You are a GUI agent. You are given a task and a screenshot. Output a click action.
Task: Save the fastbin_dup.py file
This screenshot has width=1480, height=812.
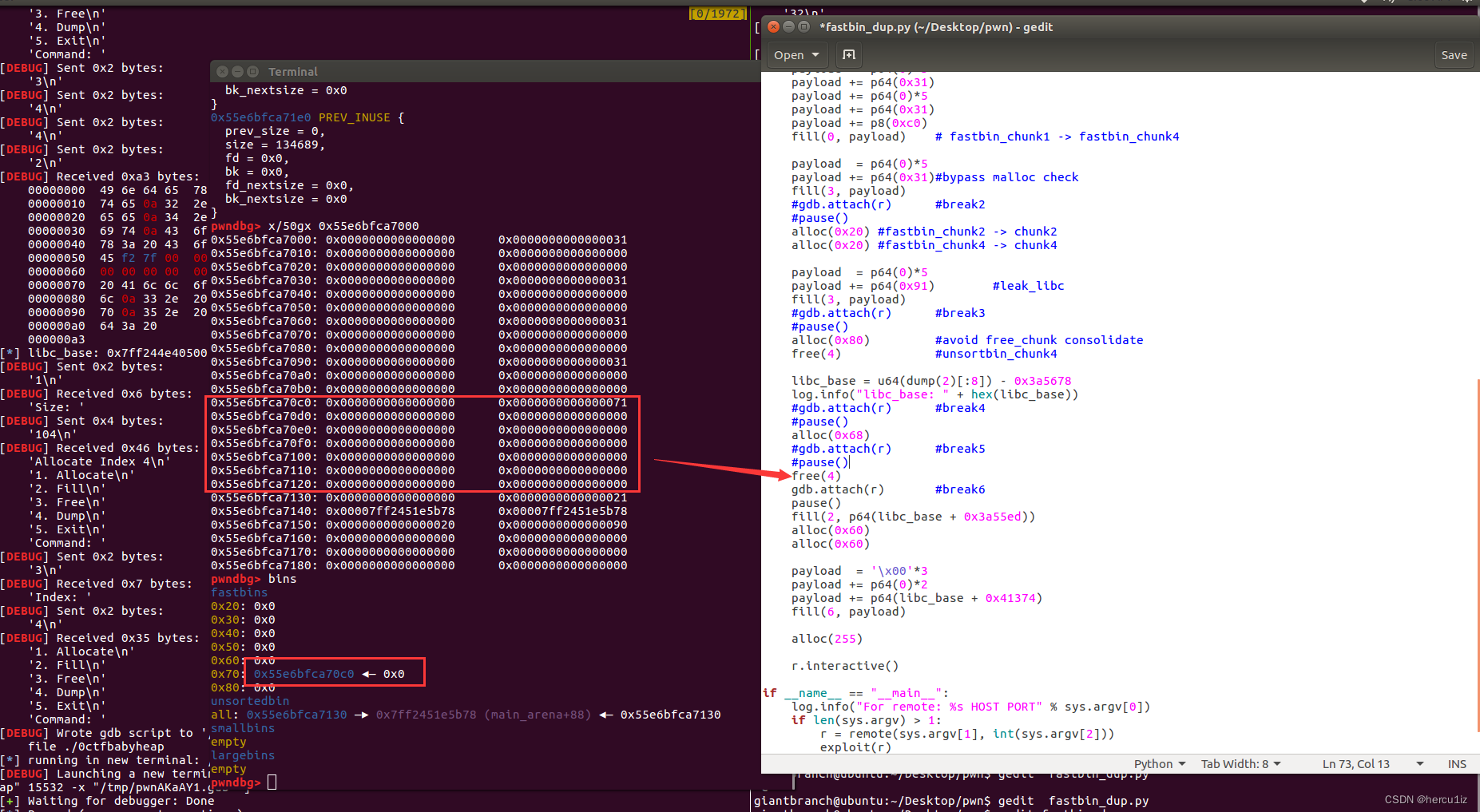click(1454, 54)
